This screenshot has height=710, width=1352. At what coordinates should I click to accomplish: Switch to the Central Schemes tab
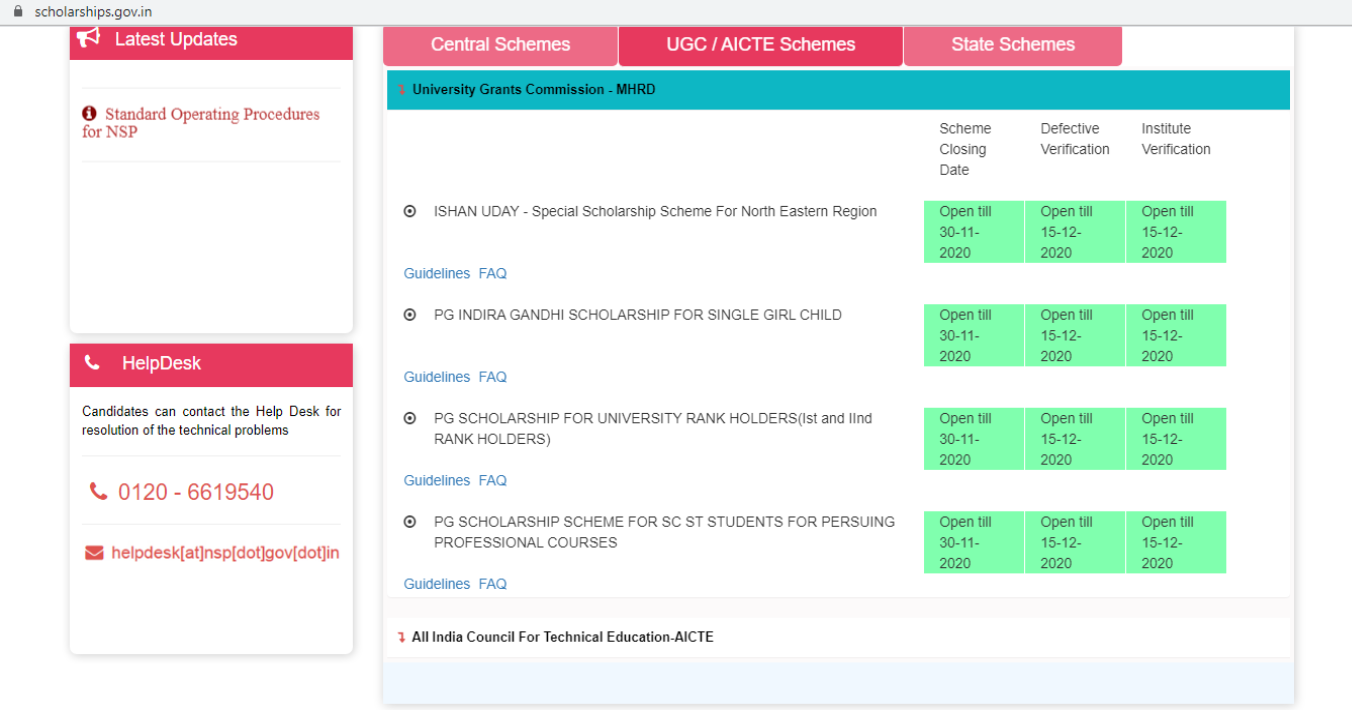[x=500, y=45]
